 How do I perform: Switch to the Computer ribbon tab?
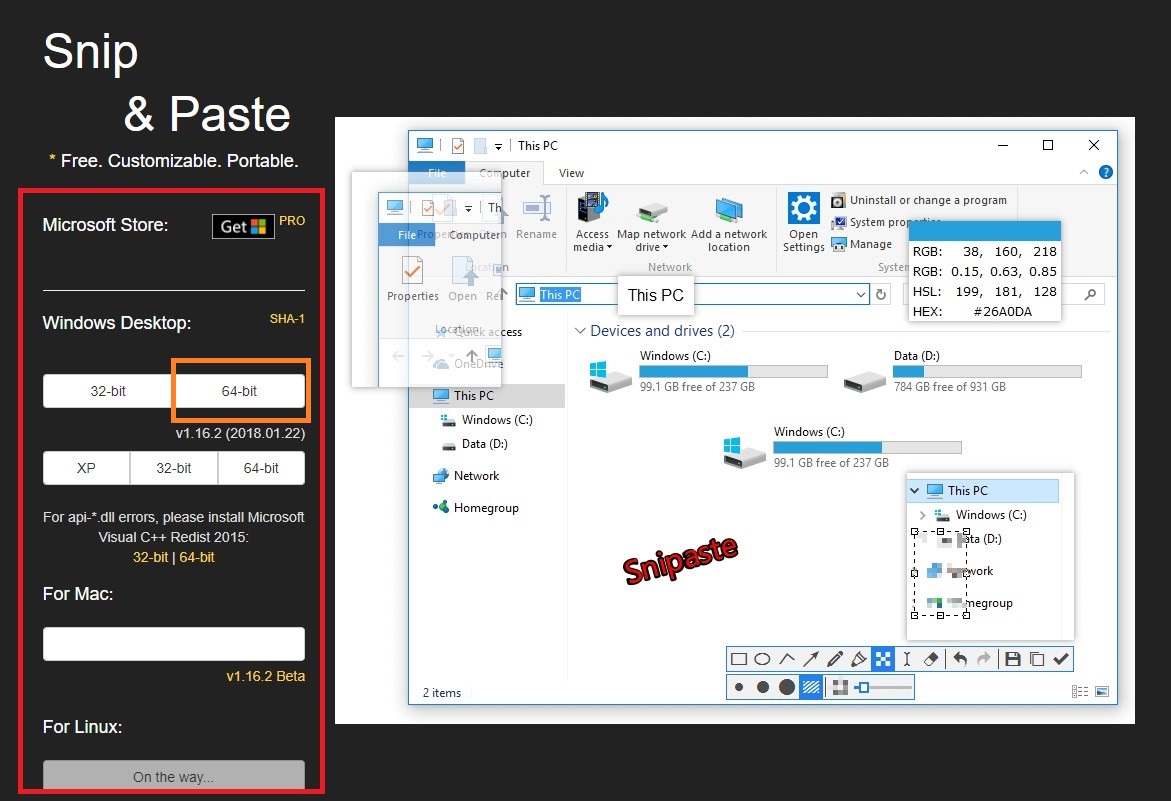coord(505,173)
